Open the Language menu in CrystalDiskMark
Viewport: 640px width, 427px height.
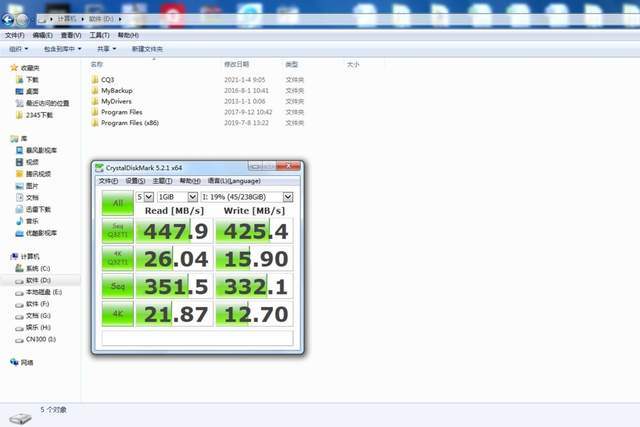click(234, 181)
